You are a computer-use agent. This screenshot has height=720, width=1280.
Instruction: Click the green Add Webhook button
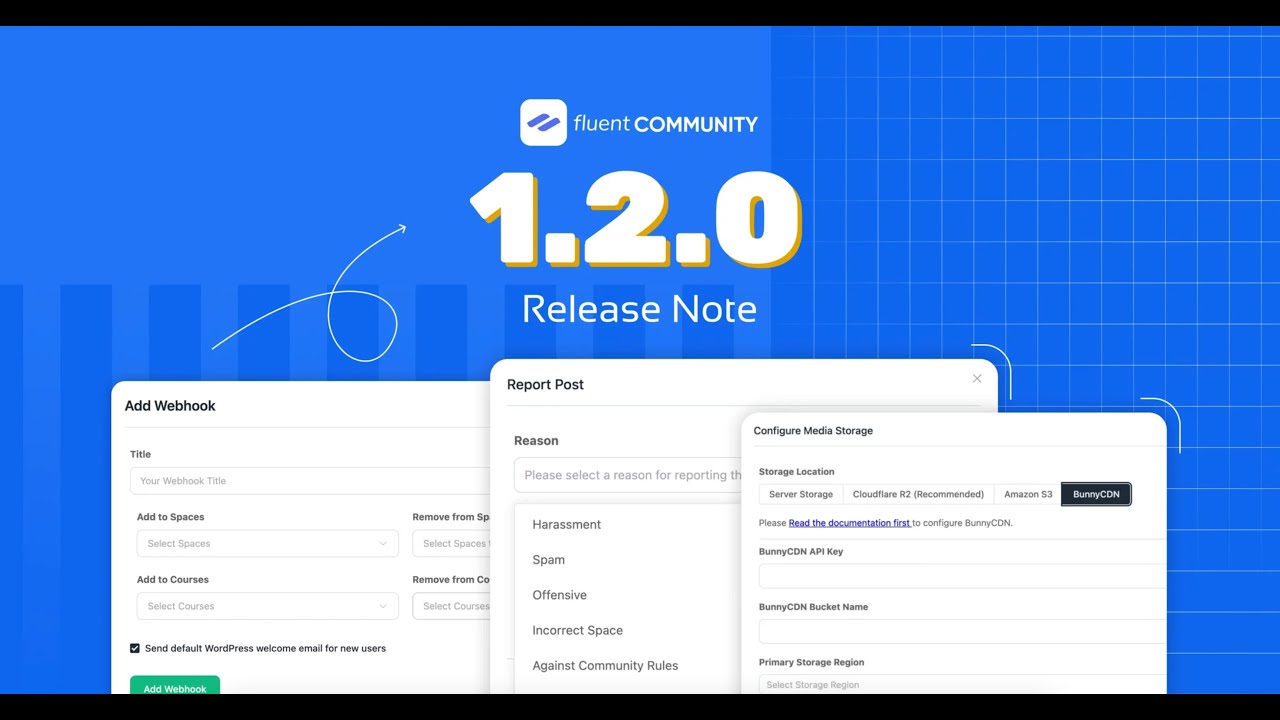tap(175, 686)
